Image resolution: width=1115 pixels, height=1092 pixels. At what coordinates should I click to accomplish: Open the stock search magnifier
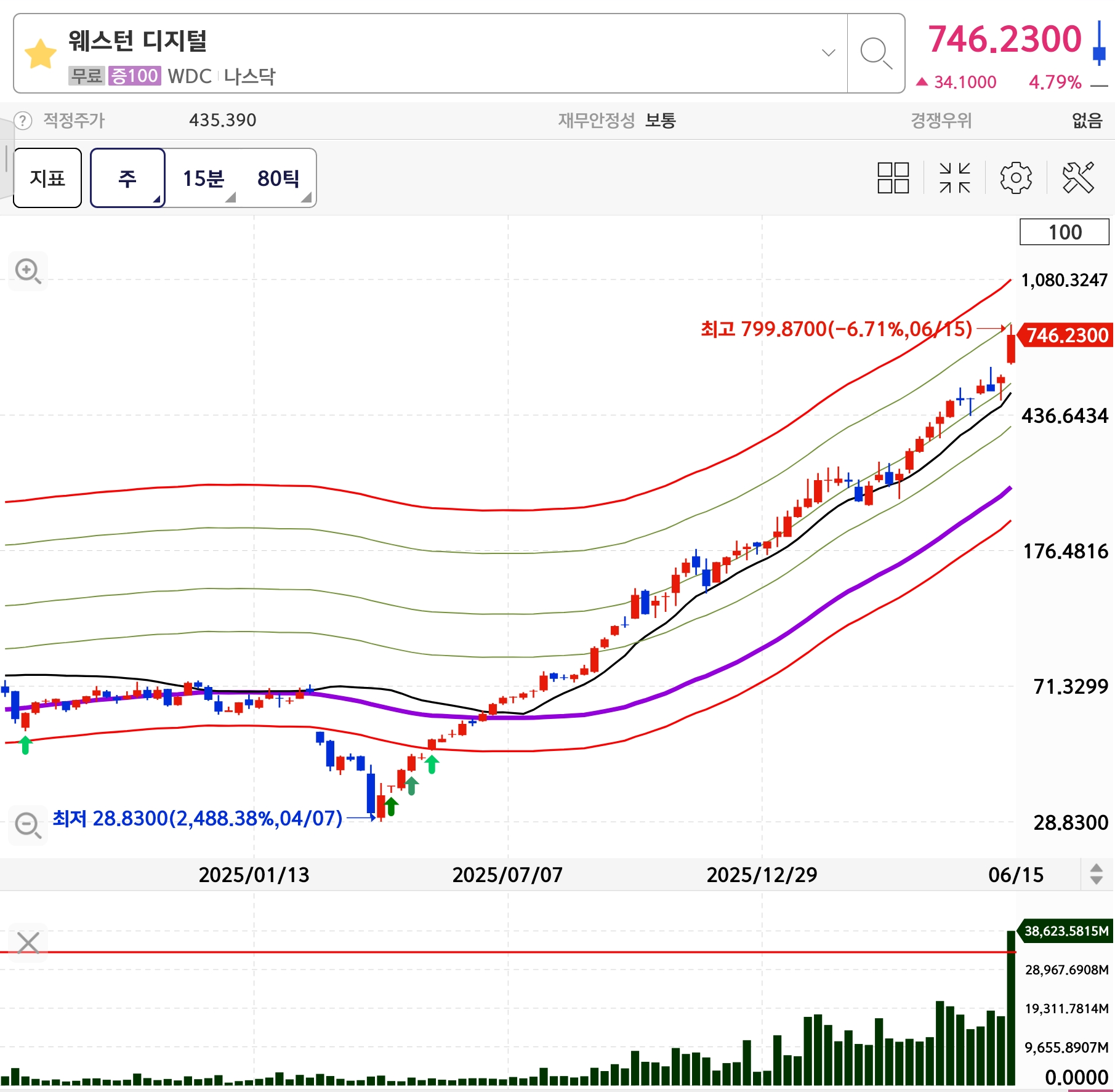pos(876,54)
